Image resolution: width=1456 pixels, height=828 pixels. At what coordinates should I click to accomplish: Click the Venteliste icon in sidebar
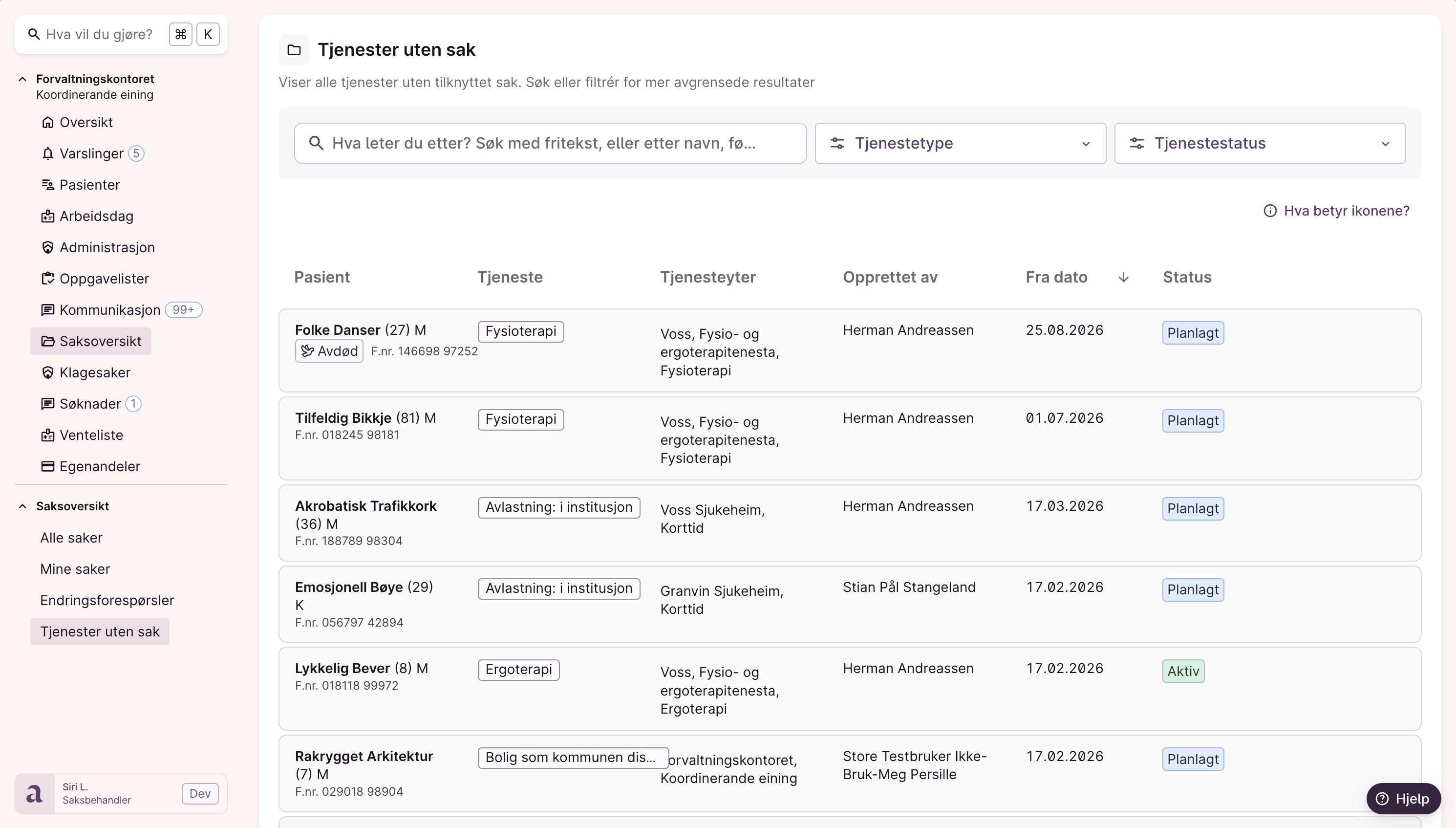pyautogui.click(x=48, y=435)
